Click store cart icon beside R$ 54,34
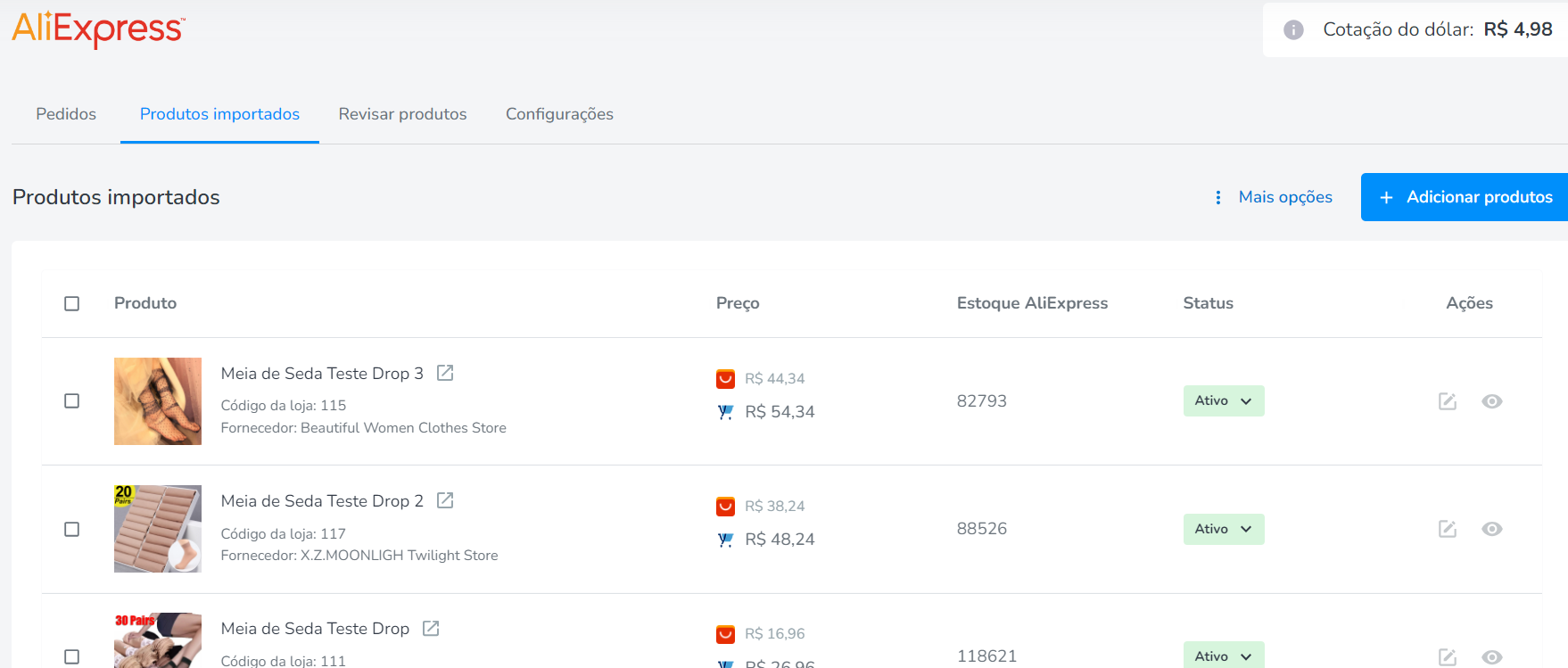Viewport: 1568px width, 668px height. 726,412
